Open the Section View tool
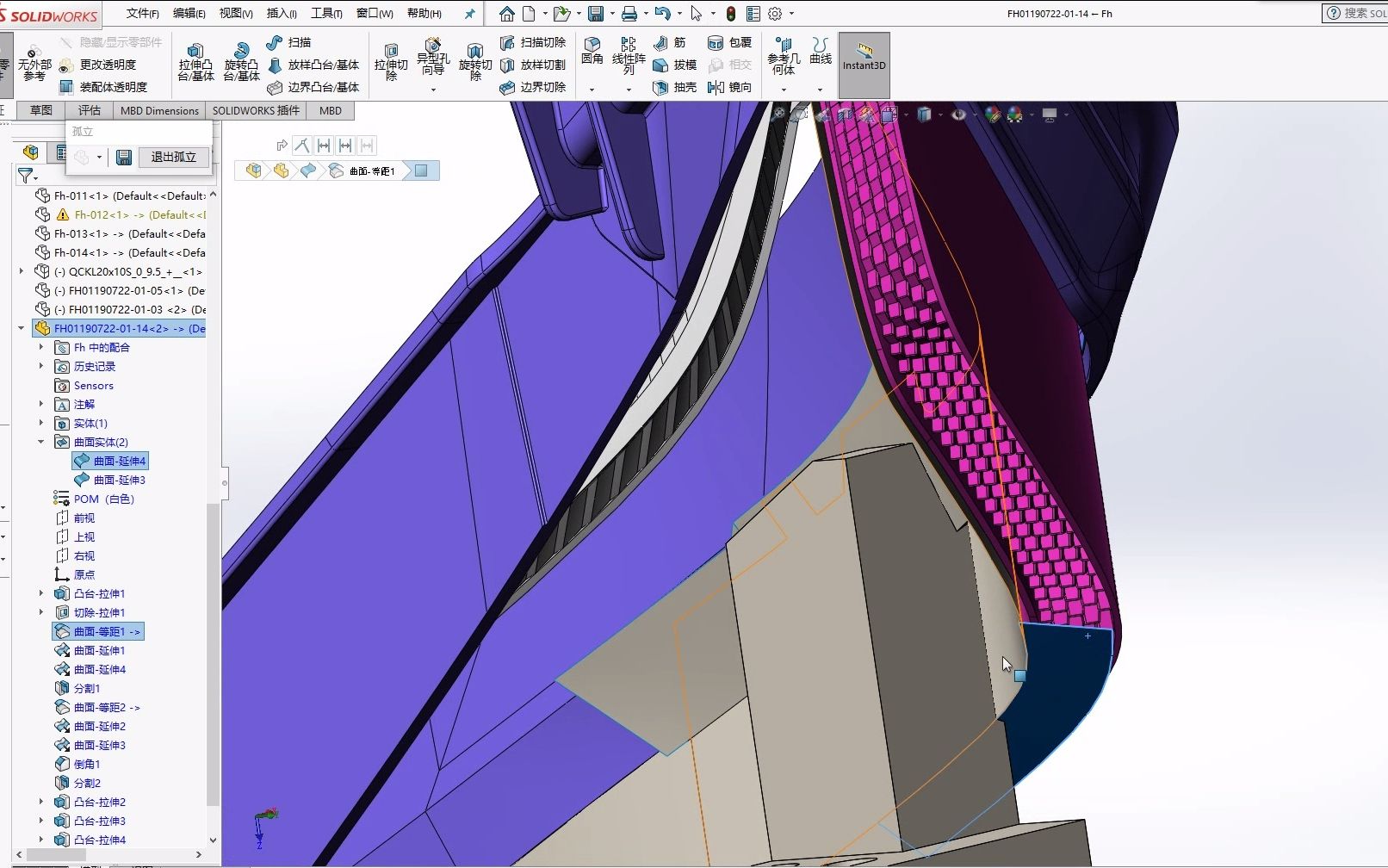Image resolution: width=1388 pixels, height=868 pixels. [845, 114]
